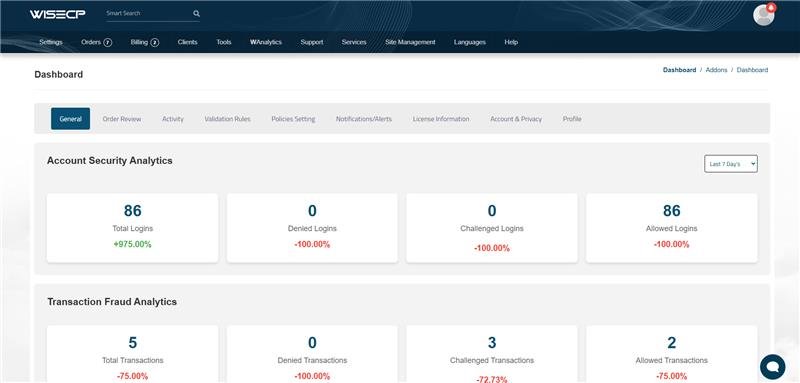The width and height of the screenshot is (800, 383).
Task: Switch to the Account & Privacy tab
Action: point(516,119)
